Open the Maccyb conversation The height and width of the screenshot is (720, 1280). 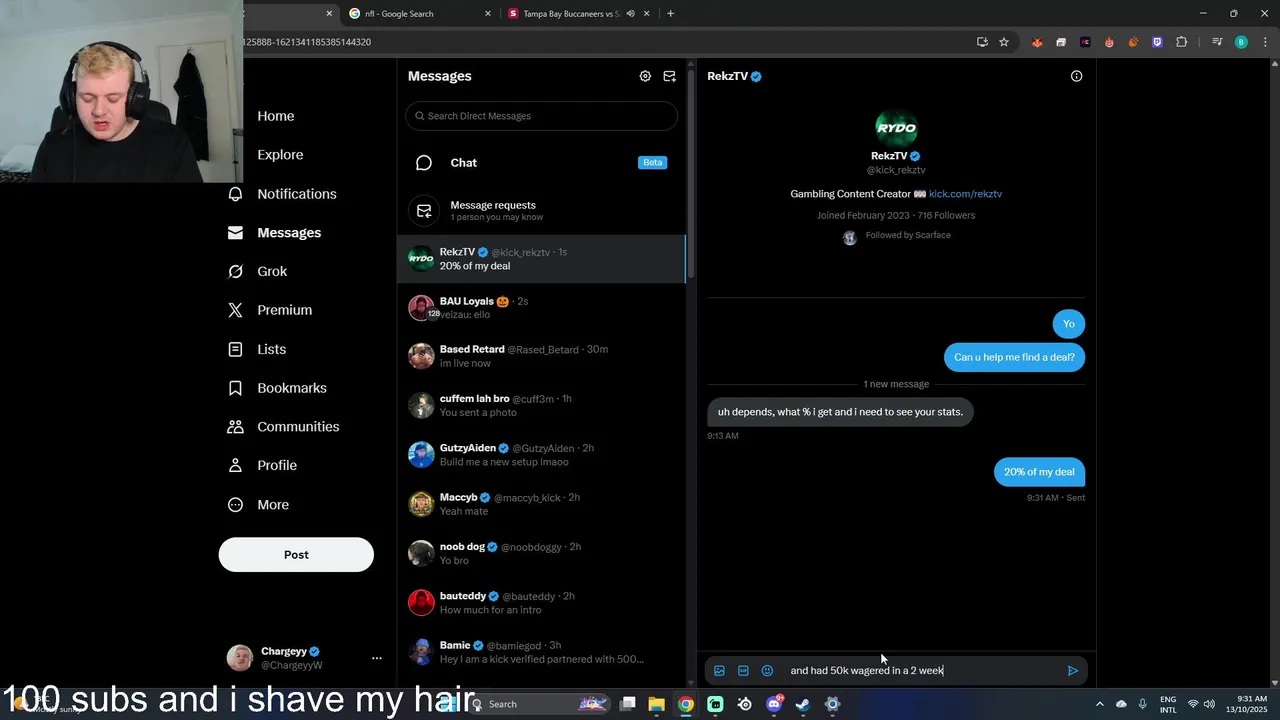541,504
